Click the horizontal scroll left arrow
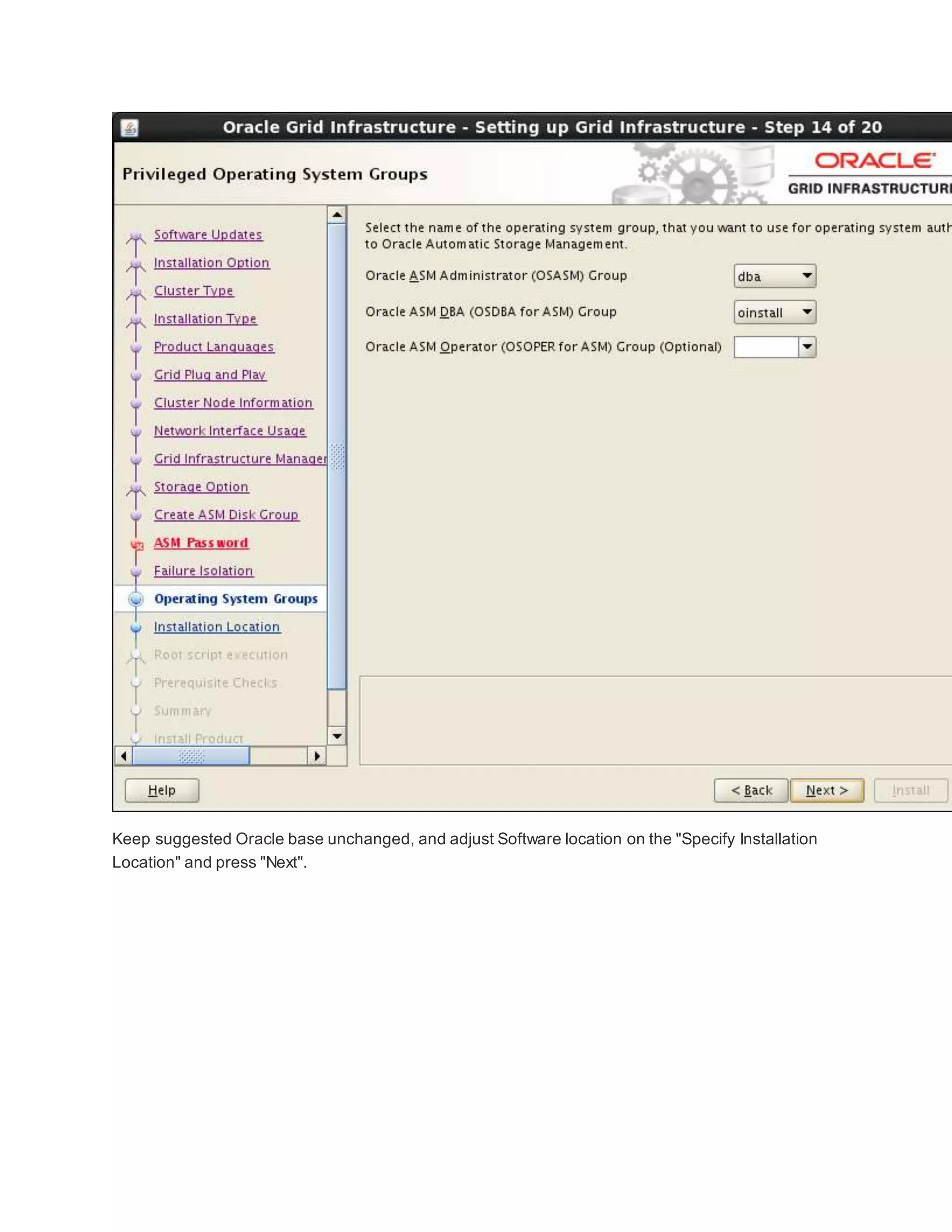This screenshot has height=1232, width=952. pos(124,756)
